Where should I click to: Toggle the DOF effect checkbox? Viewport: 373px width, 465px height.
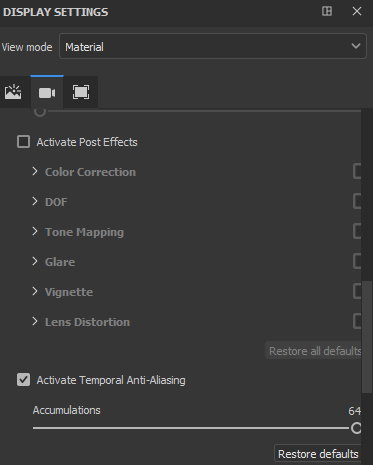coord(357,201)
